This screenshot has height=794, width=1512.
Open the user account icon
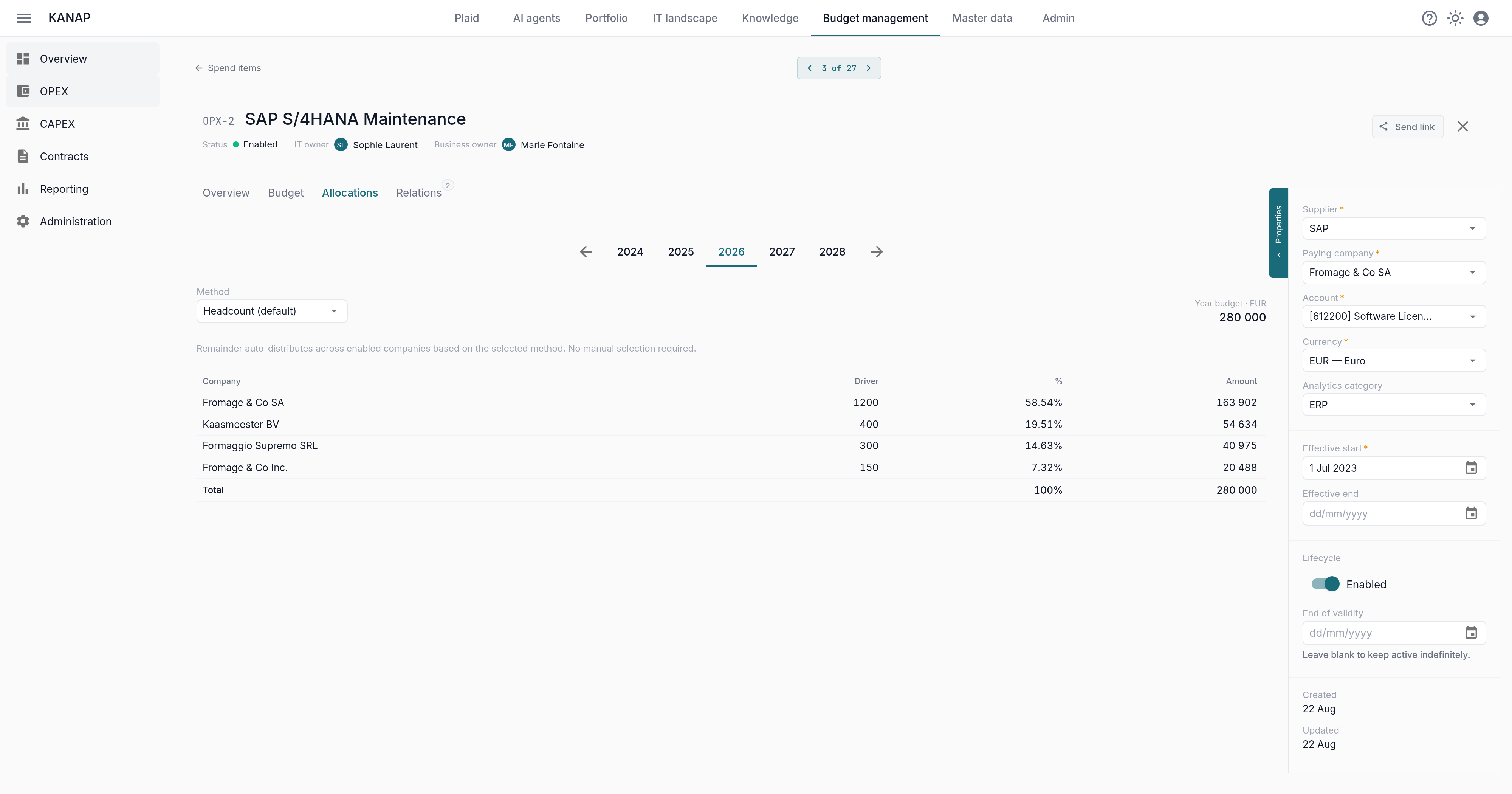[1481, 18]
